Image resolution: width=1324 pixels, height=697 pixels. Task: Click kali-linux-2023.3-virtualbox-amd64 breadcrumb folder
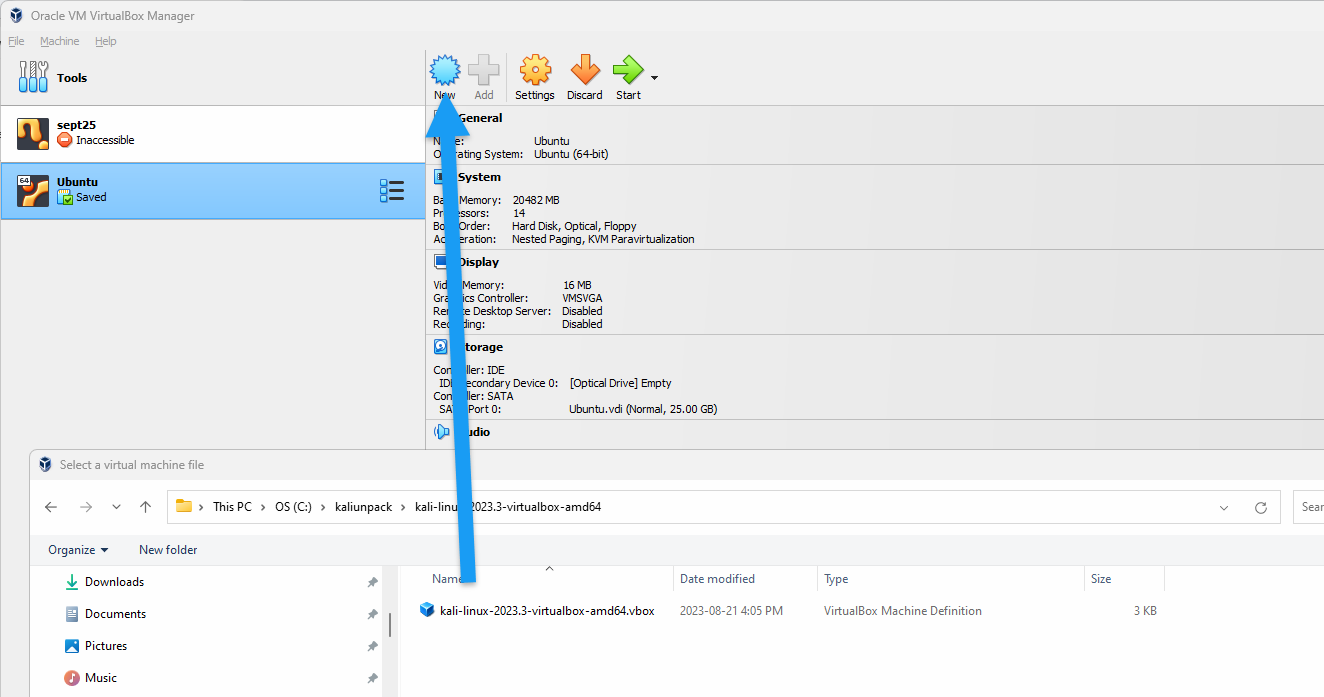click(x=508, y=507)
